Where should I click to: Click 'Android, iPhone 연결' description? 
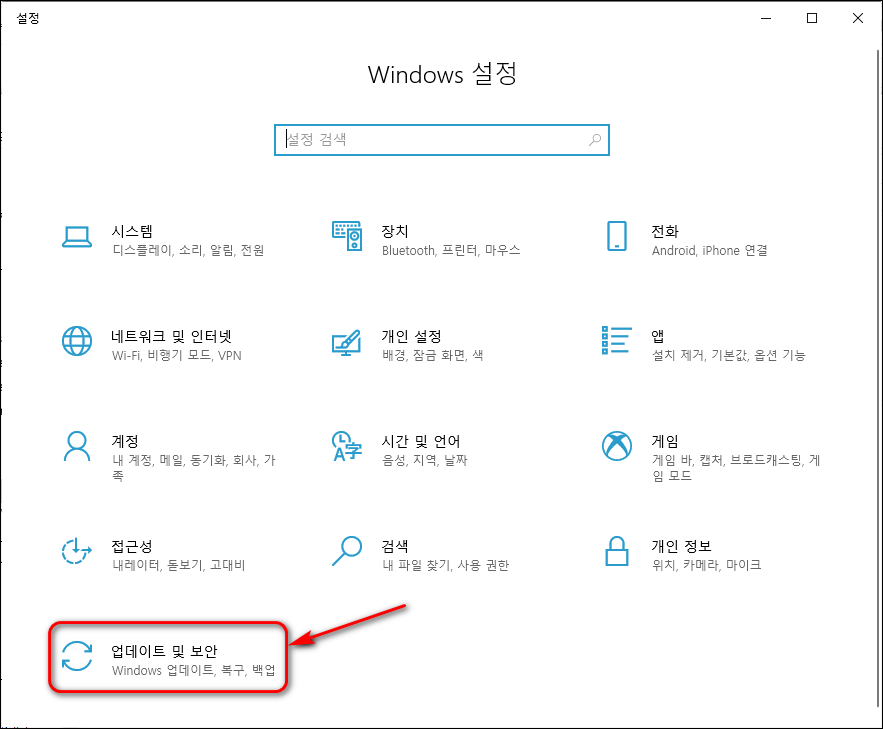tap(710, 250)
